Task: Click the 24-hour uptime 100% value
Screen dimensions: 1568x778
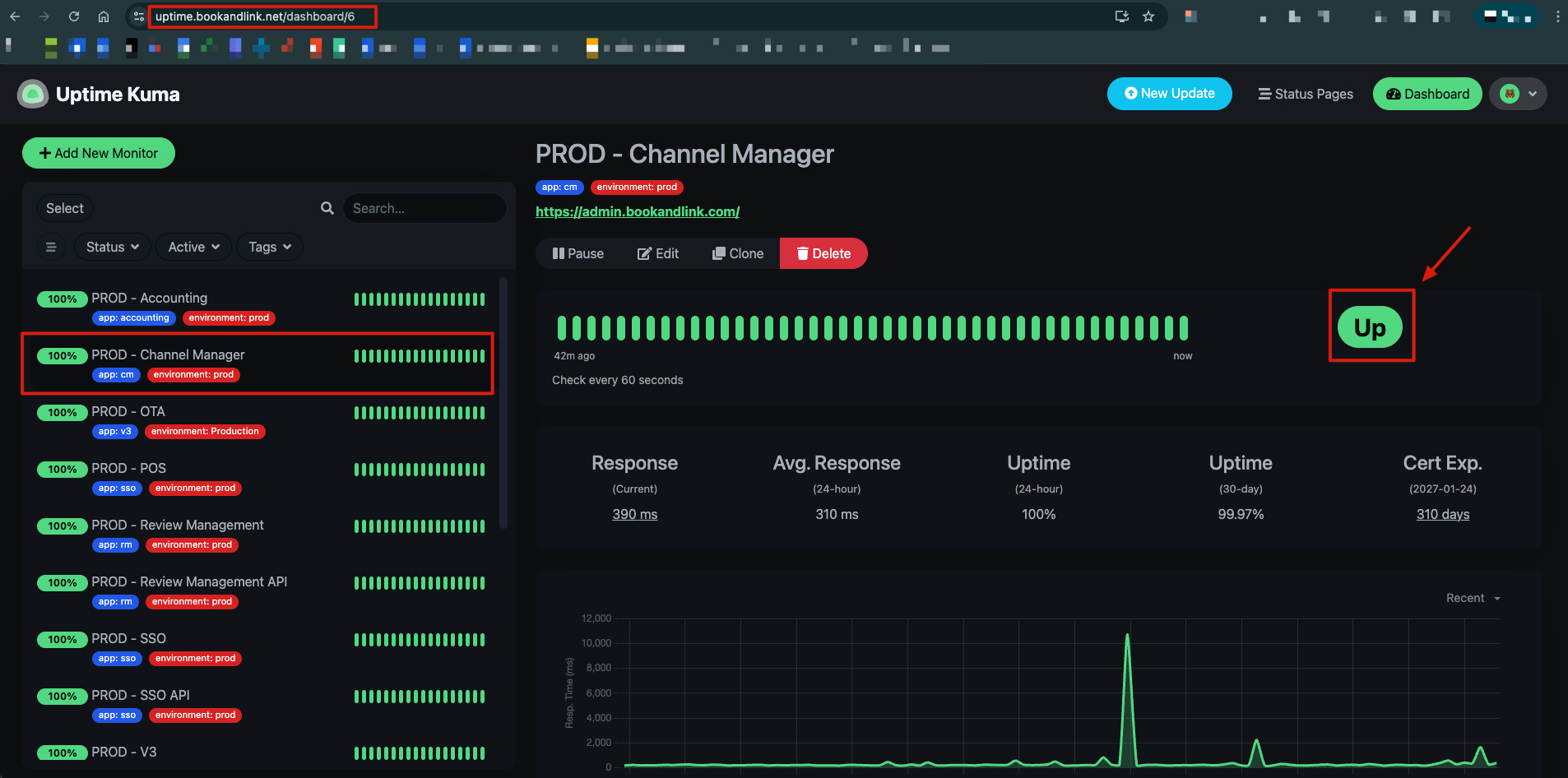Action: pyautogui.click(x=1039, y=514)
